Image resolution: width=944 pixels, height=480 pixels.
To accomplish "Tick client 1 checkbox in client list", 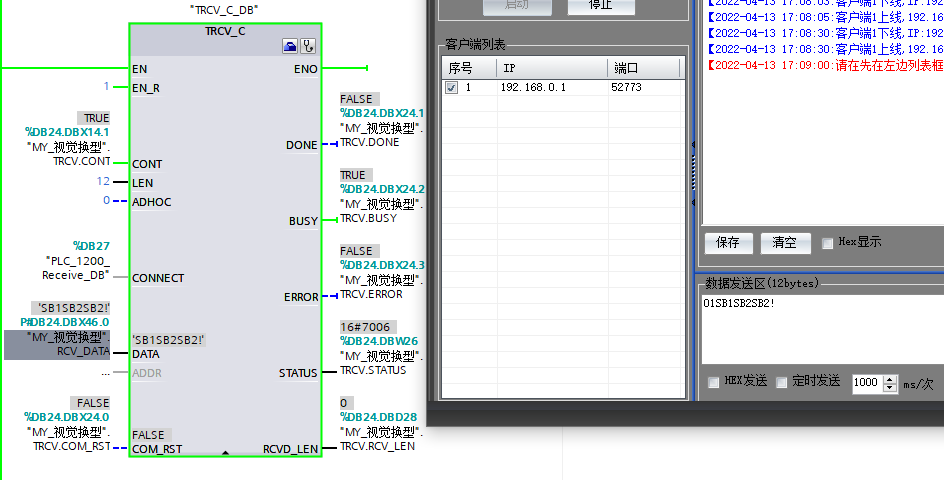I will click(452, 88).
